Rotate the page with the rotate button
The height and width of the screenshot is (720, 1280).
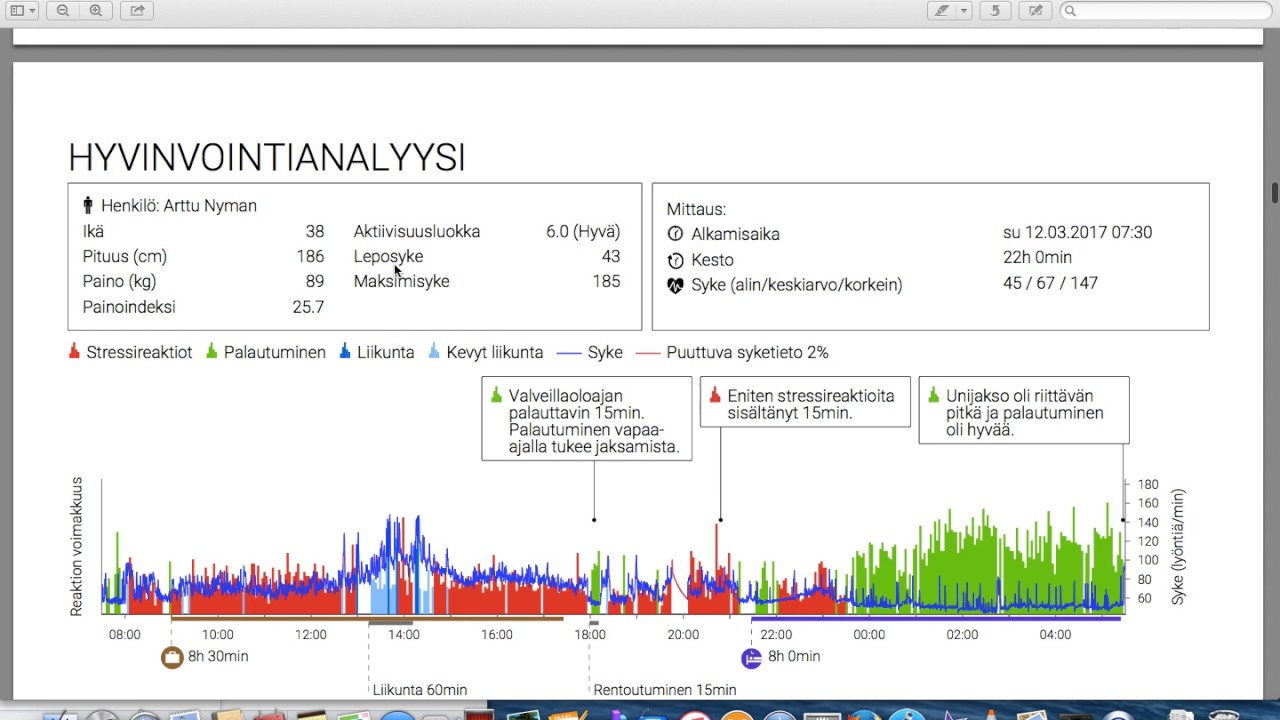point(995,11)
